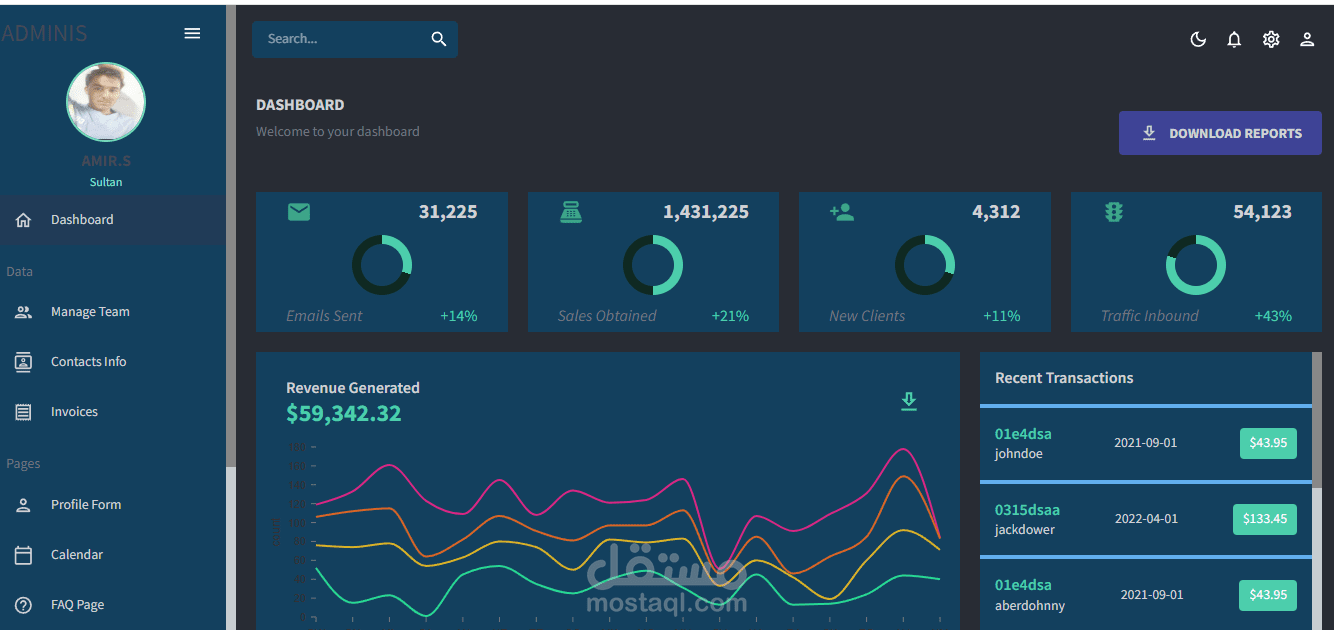Open the Dashboard menu item

click(x=113, y=220)
